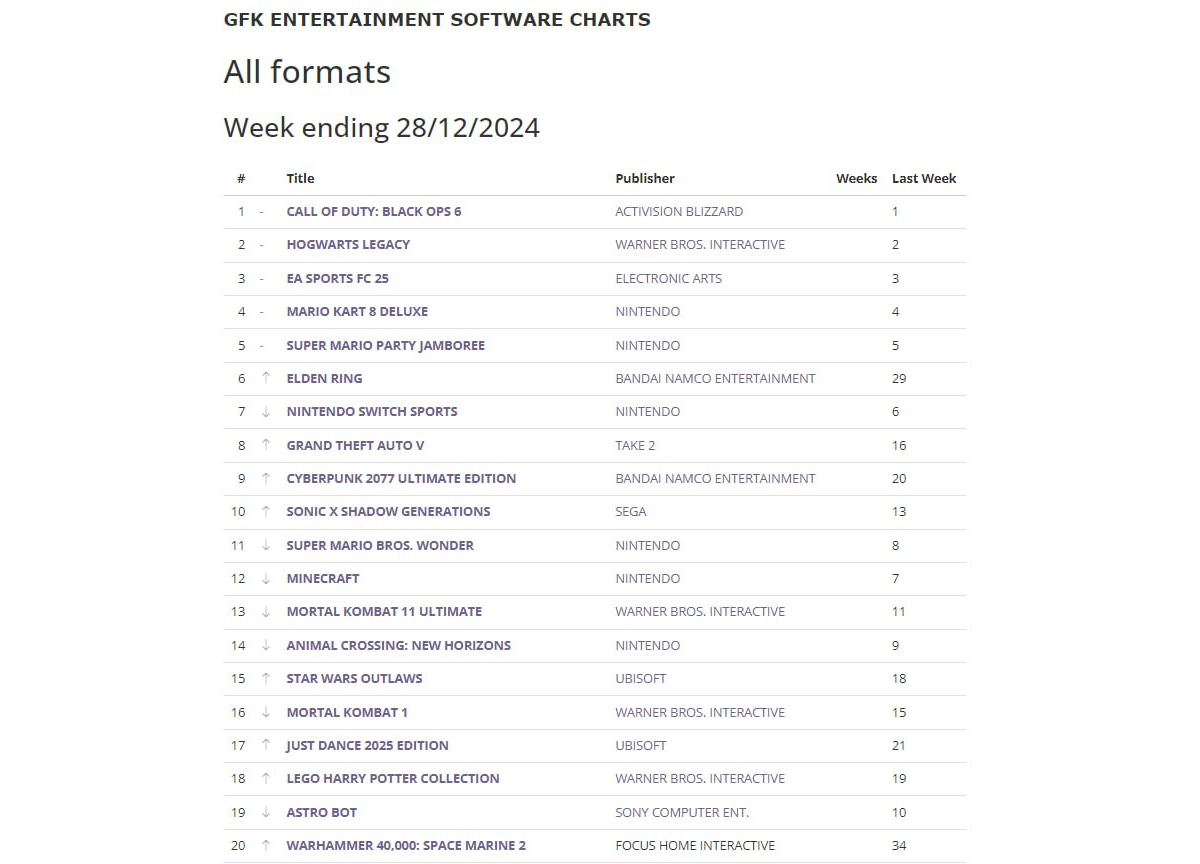Click the Last Week column header
This screenshot has width=1200, height=864.
924,178
